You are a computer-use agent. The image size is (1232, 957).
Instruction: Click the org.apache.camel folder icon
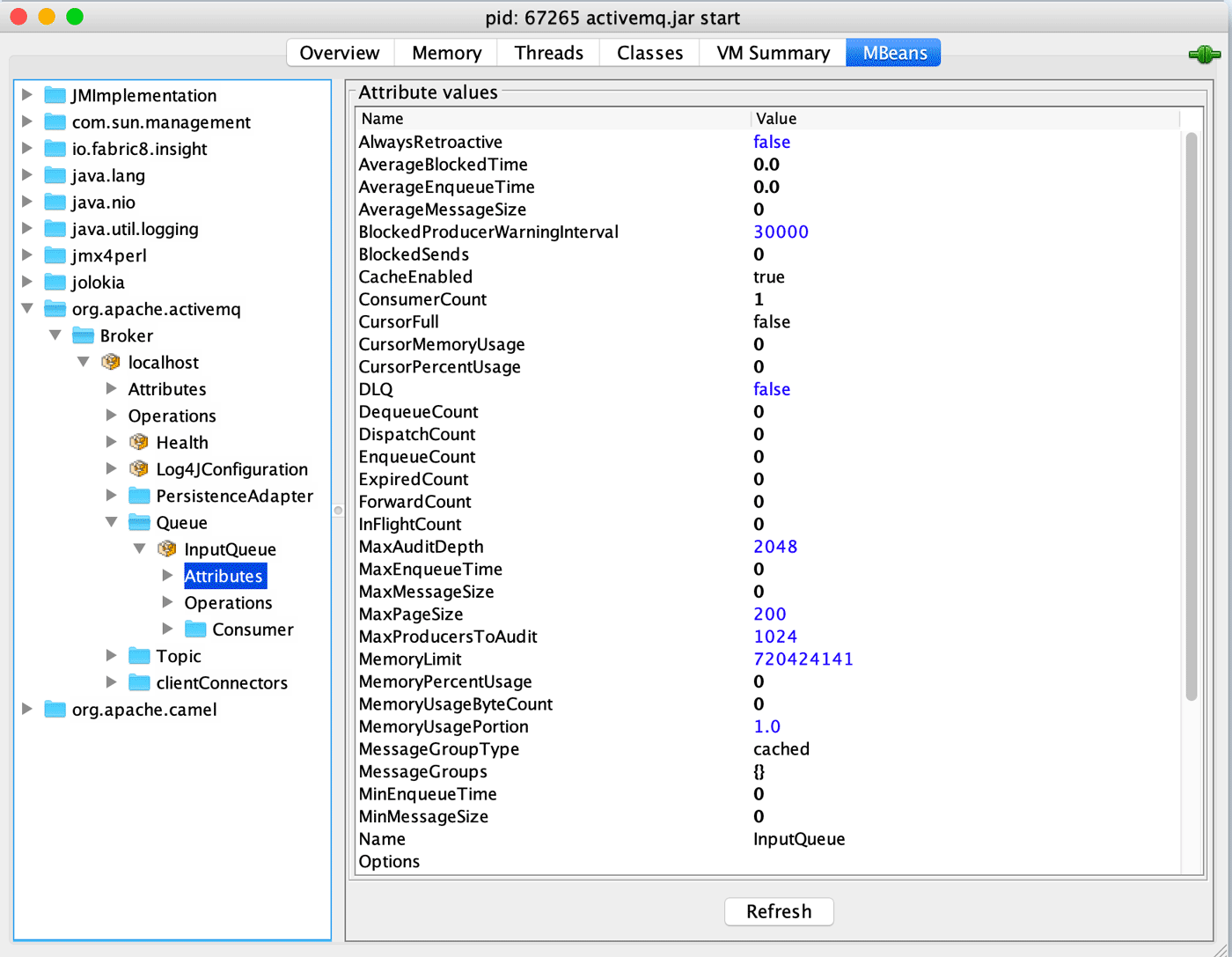pyautogui.click(x=55, y=710)
